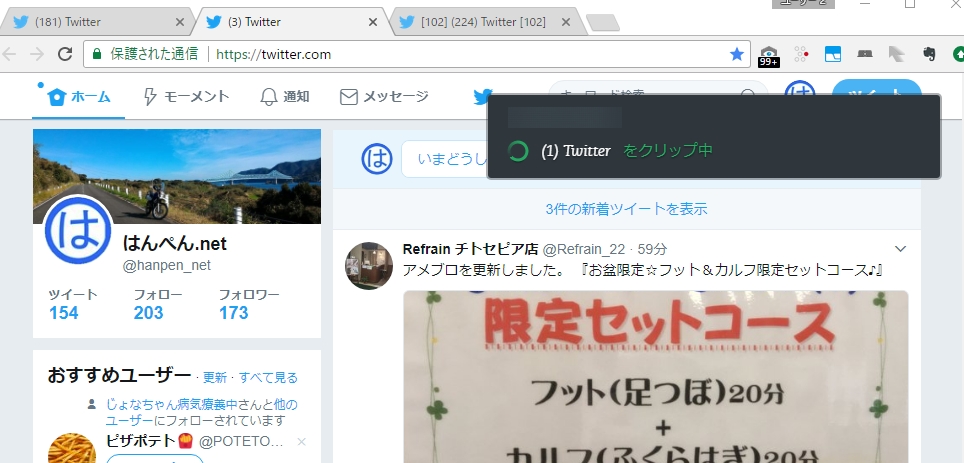Click the large は profile avatar
The height and width of the screenshot is (463, 964).
point(78,230)
